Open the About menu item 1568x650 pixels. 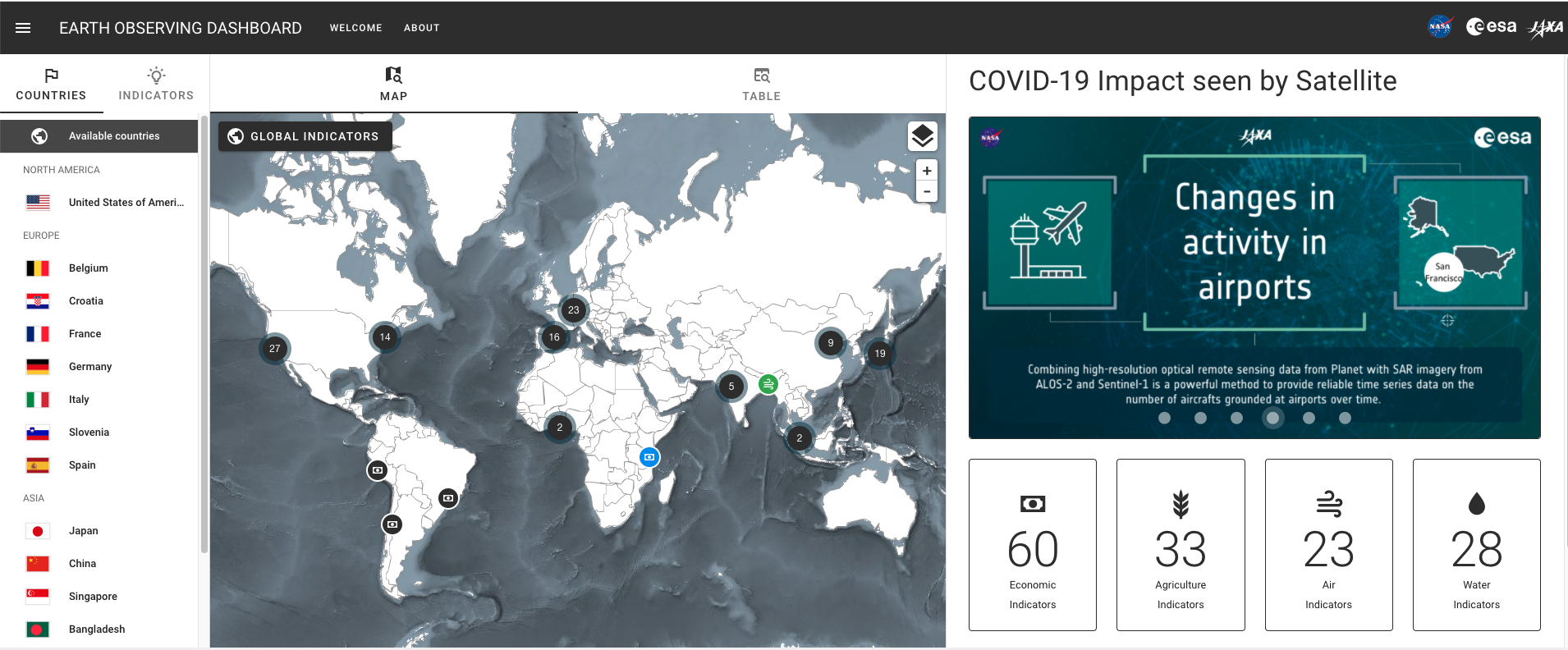422,28
